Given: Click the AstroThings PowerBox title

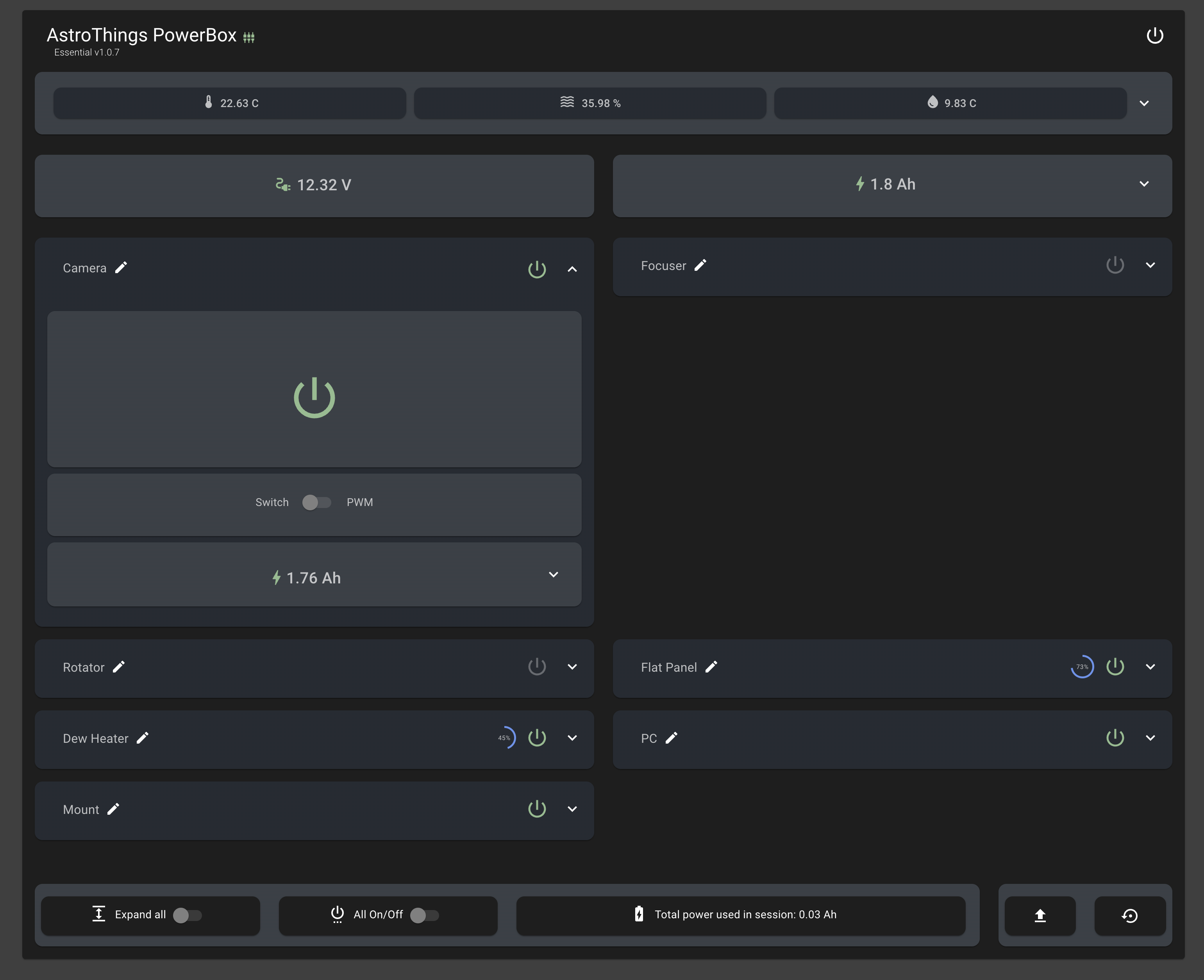Looking at the screenshot, I should pos(142,35).
